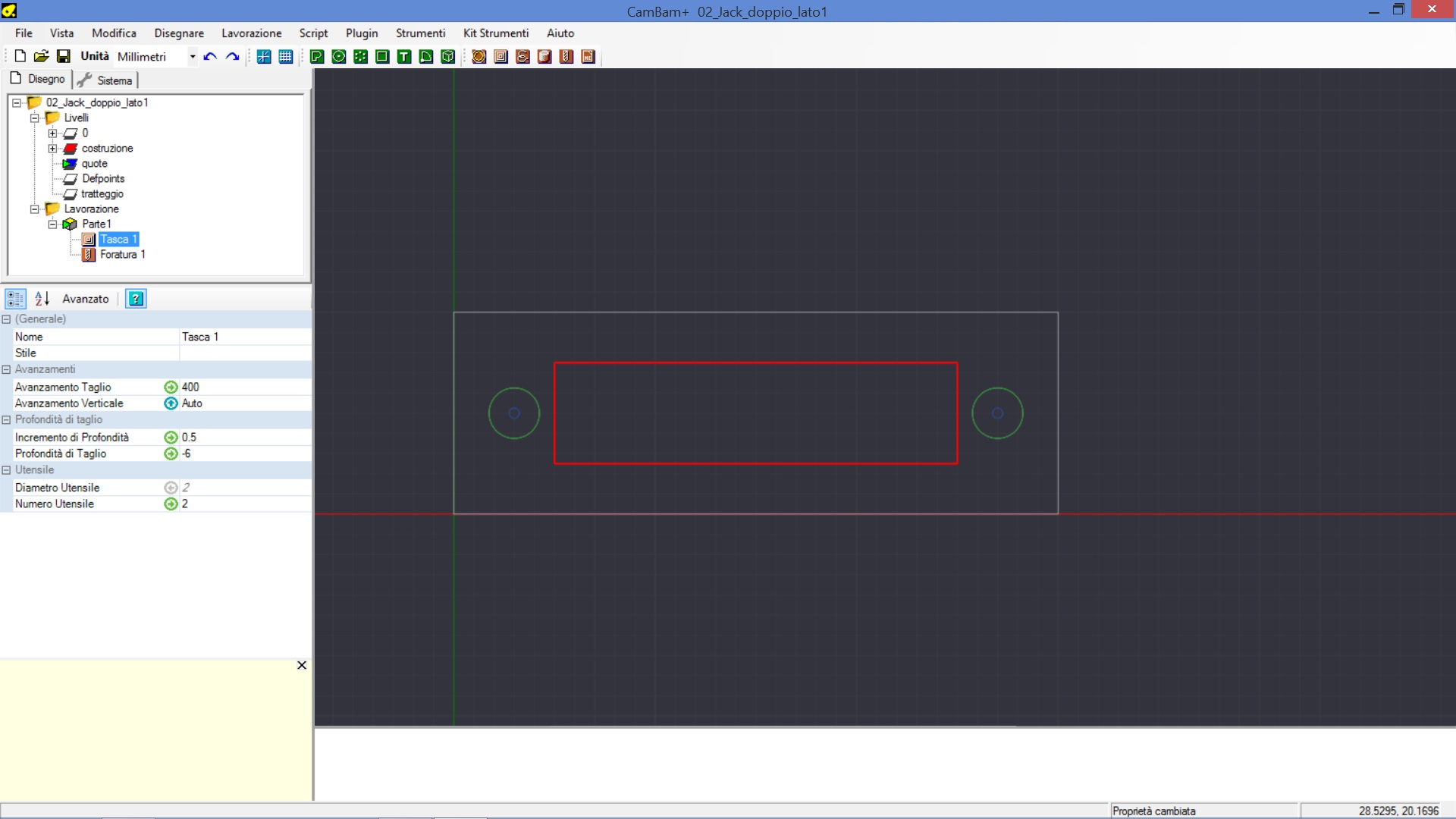1456x819 pixels.
Task: Collapse the Lavorazione tree folder
Action: [x=34, y=209]
